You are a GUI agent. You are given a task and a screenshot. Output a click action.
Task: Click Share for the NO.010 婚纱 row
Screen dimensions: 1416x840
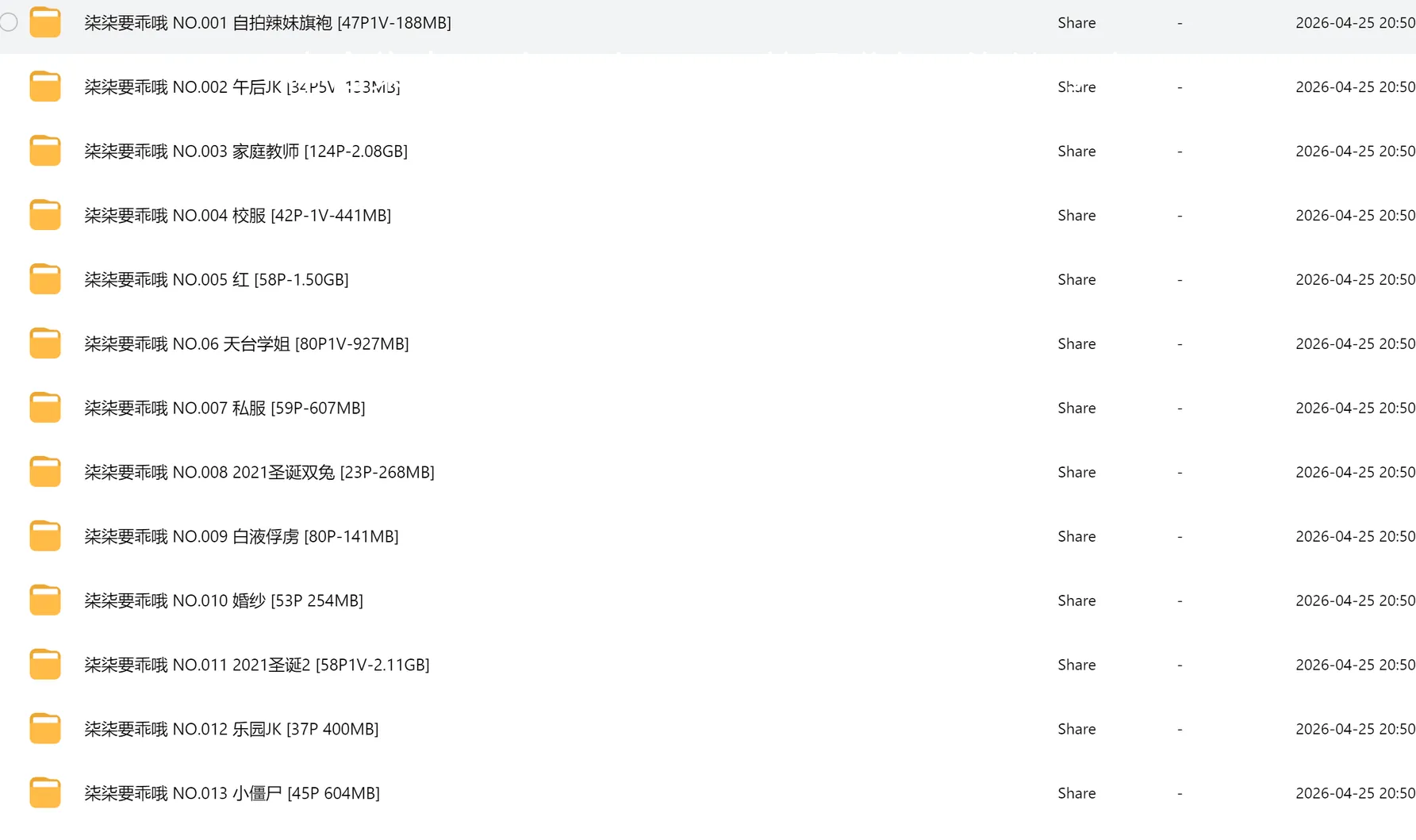click(1076, 600)
